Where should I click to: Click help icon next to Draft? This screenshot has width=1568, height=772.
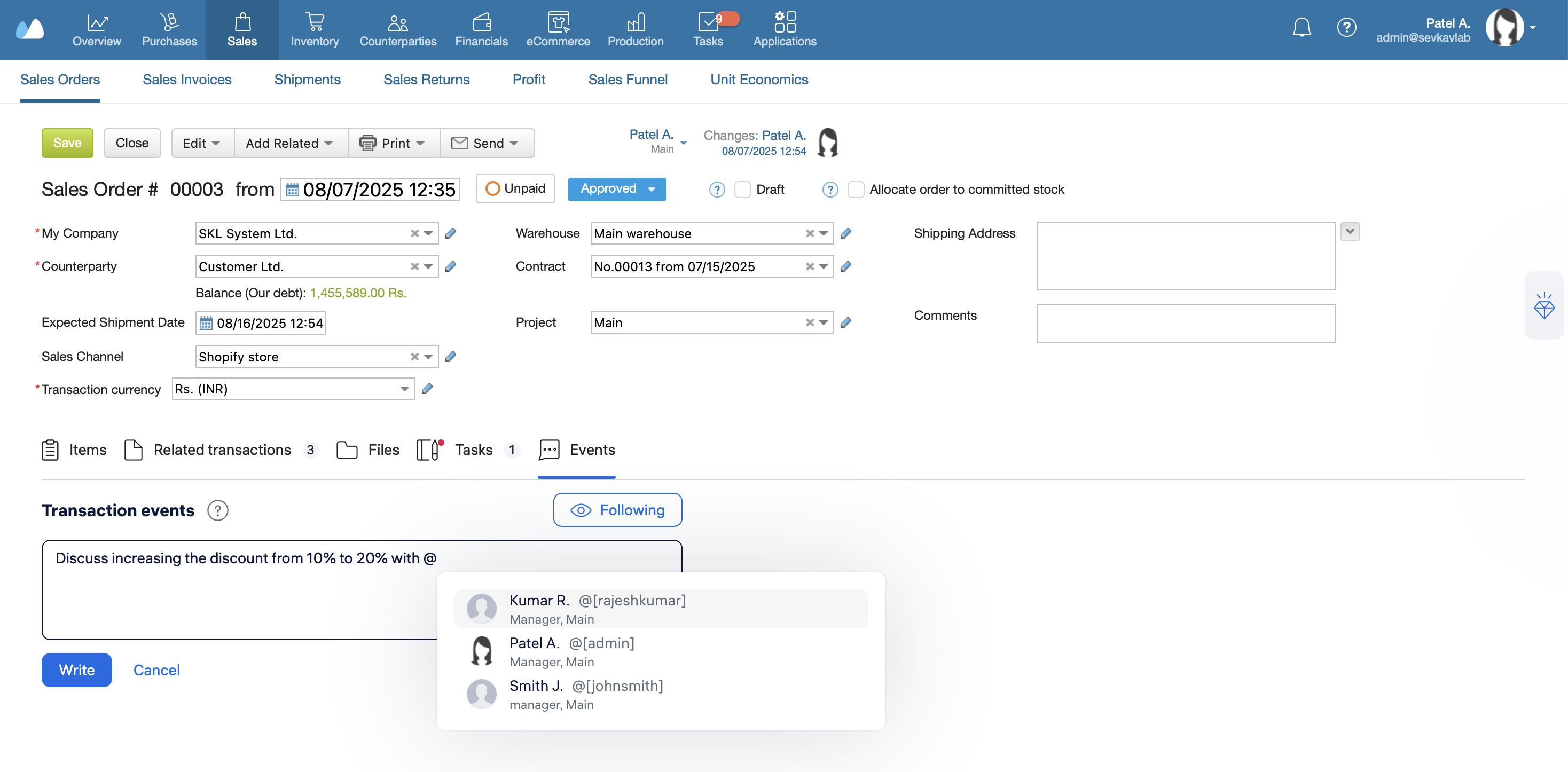coord(717,190)
